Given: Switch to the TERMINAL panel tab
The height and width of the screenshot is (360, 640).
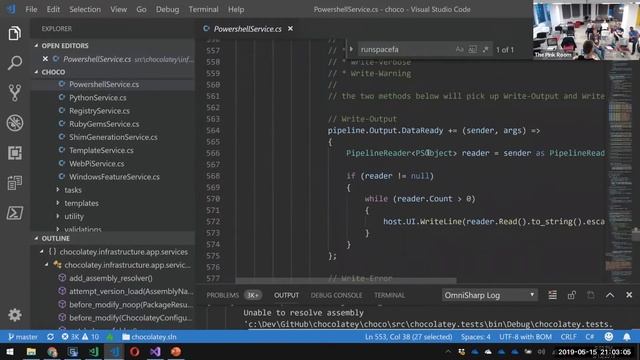Looking at the screenshot, I should tap(389, 295).
